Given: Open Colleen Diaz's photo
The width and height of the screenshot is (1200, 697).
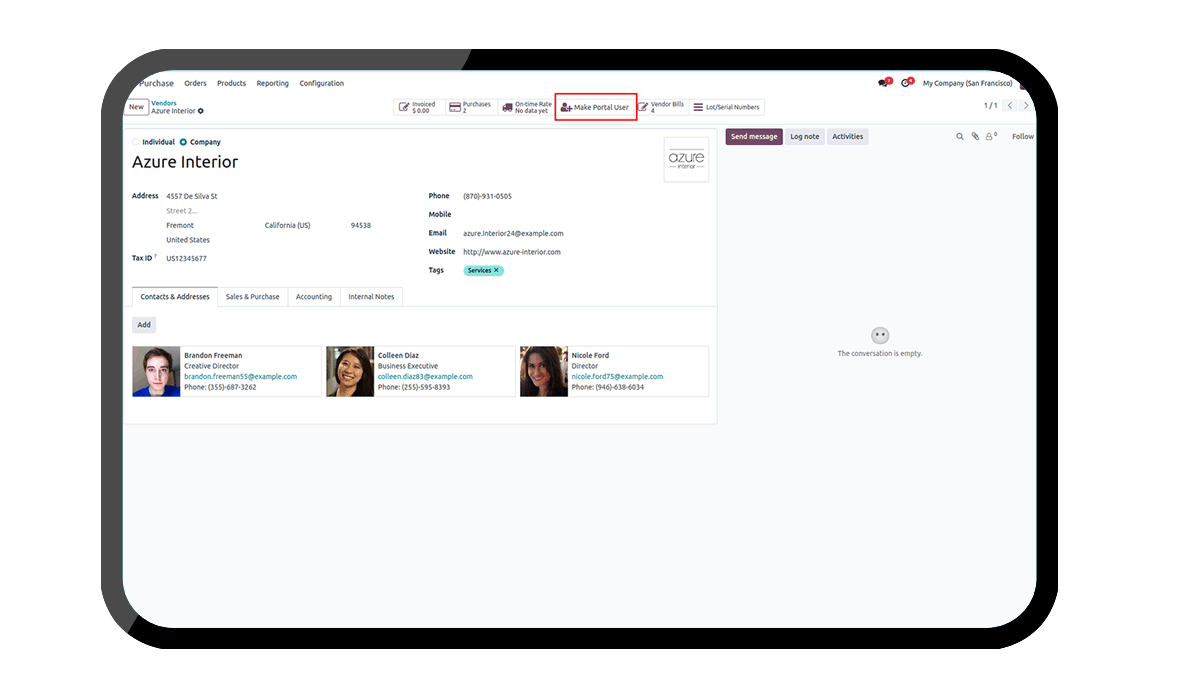Looking at the screenshot, I should pyautogui.click(x=350, y=371).
